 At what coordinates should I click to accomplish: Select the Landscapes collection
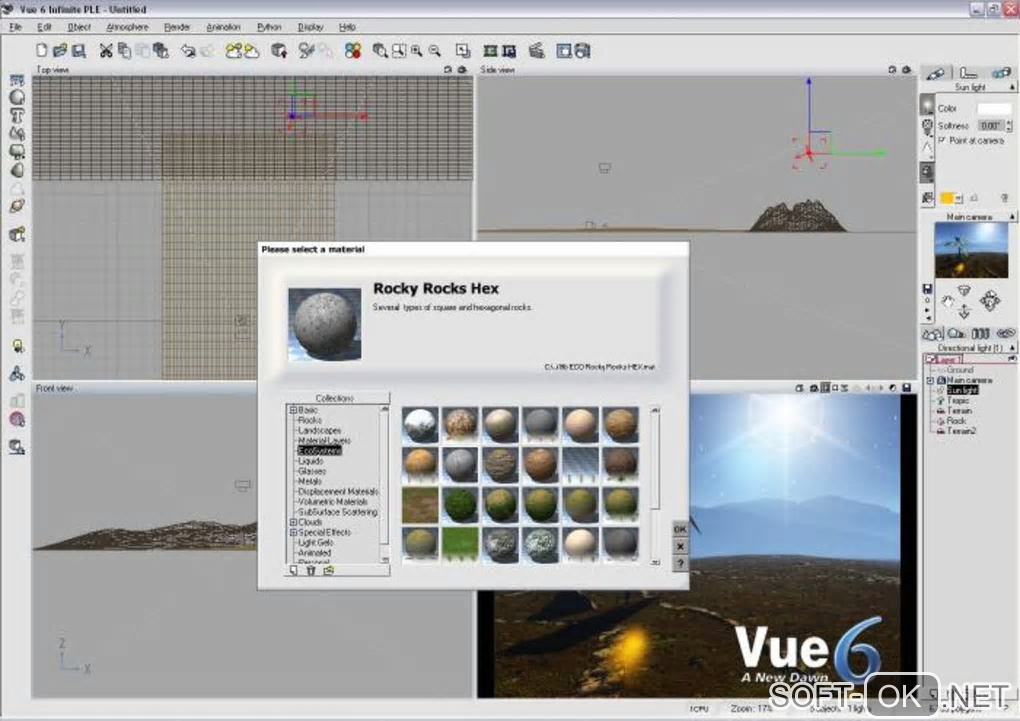(319, 430)
